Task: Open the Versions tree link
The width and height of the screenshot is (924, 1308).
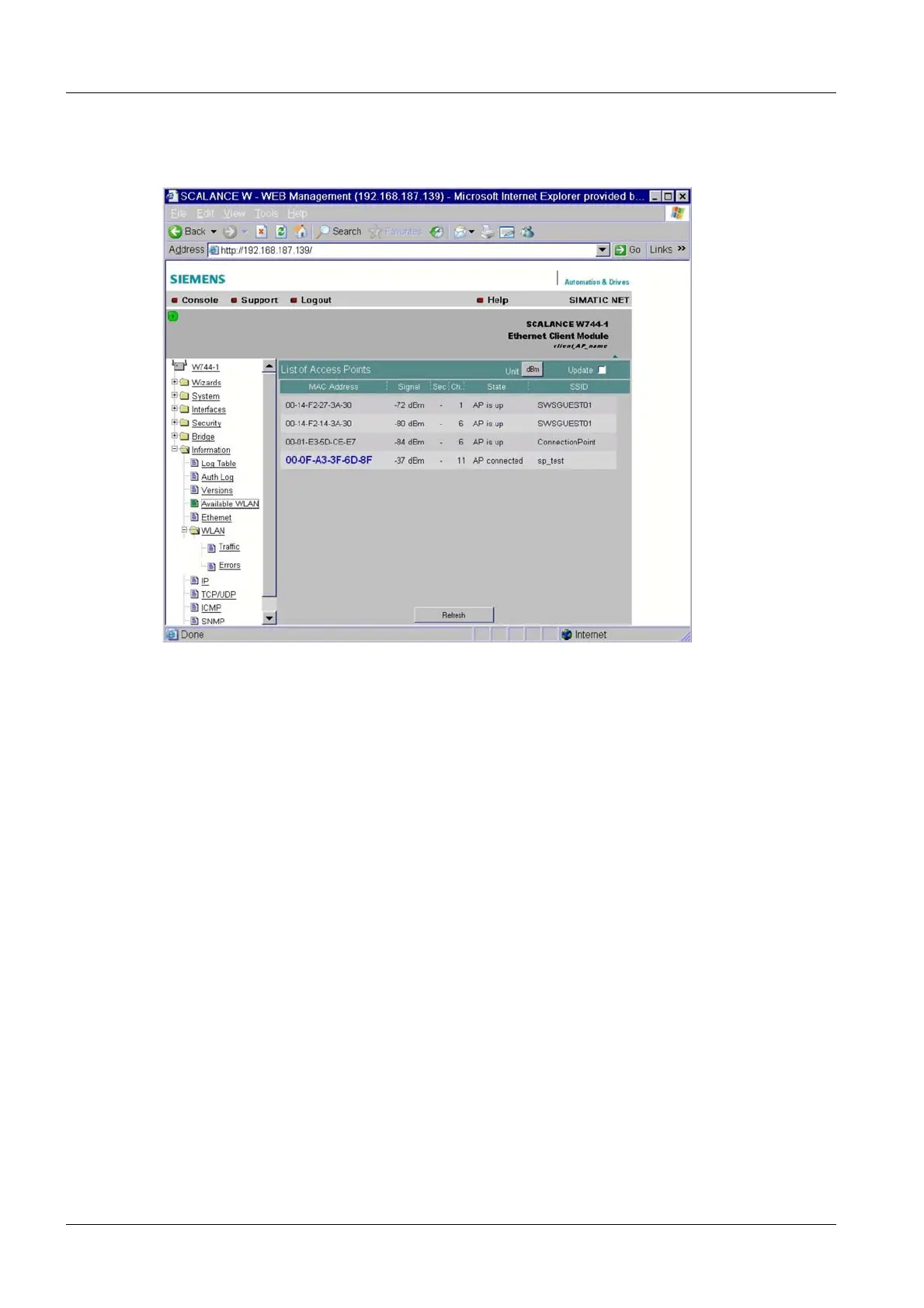Action: click(217, 490)
